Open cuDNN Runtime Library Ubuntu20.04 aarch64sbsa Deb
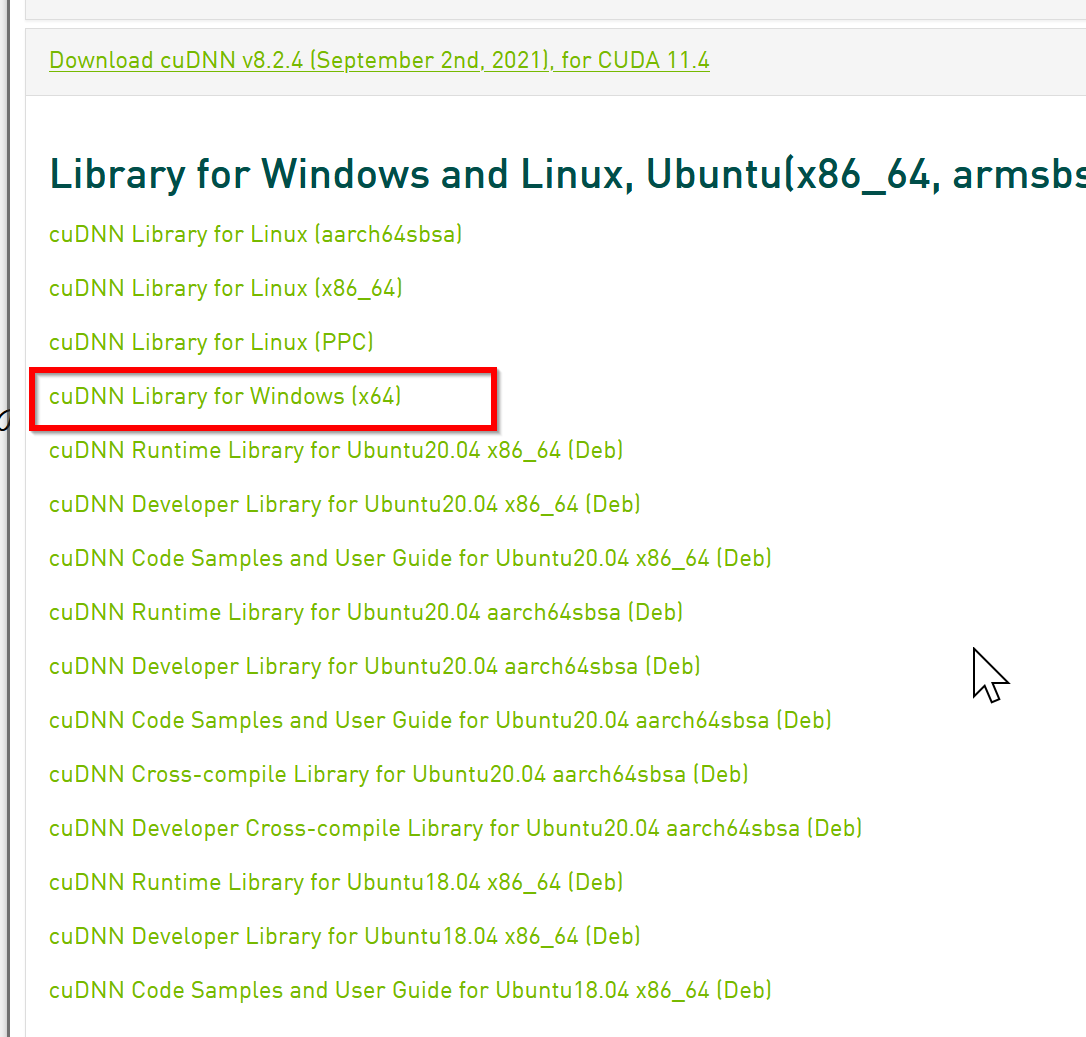This screenshot has width=1086, height=1037. (x=366, y=612)
